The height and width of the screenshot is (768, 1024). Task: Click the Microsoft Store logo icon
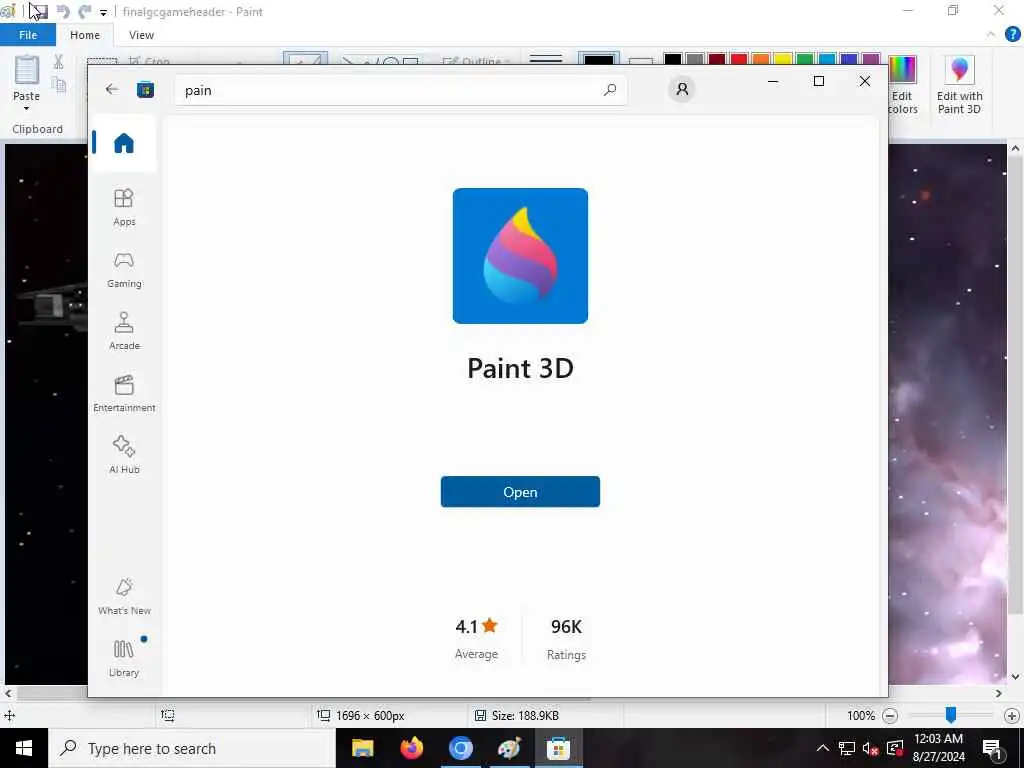pyautogui.click(x=145, y=89)
